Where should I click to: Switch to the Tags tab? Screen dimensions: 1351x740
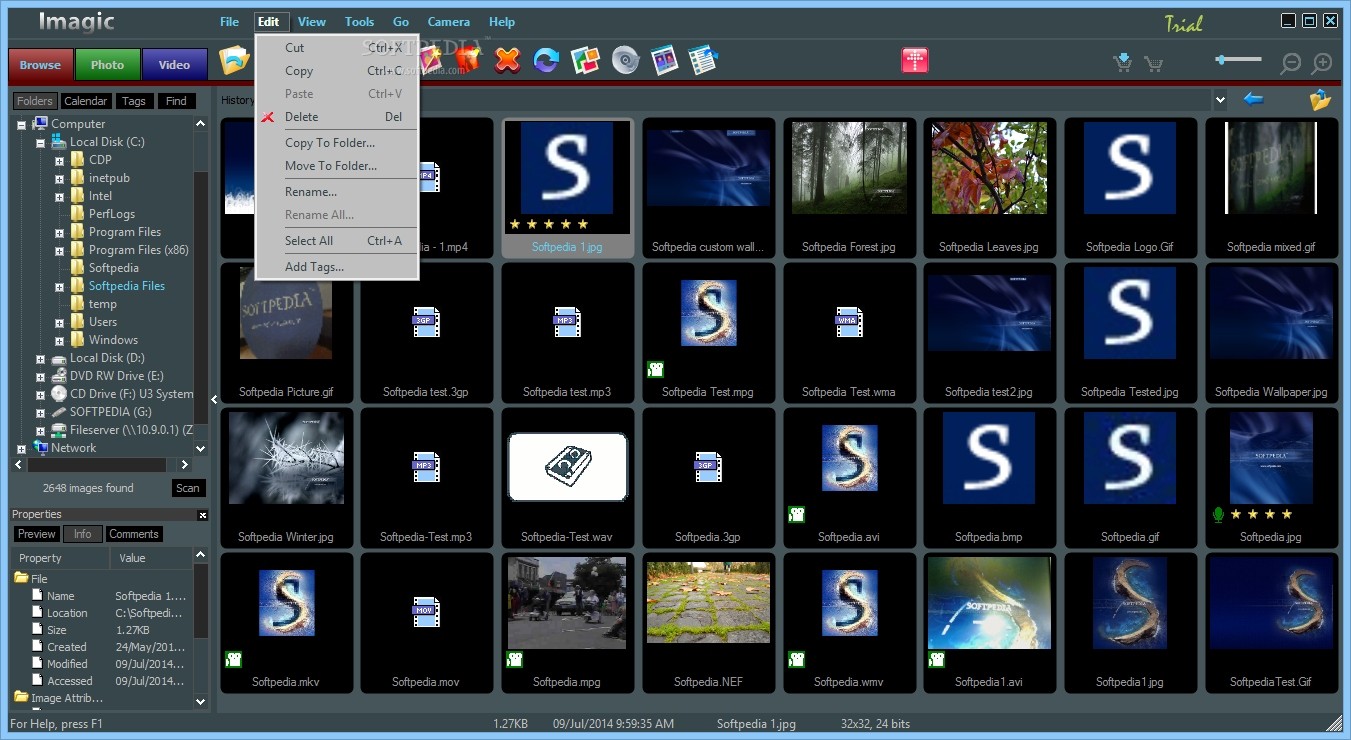point(134,101)
